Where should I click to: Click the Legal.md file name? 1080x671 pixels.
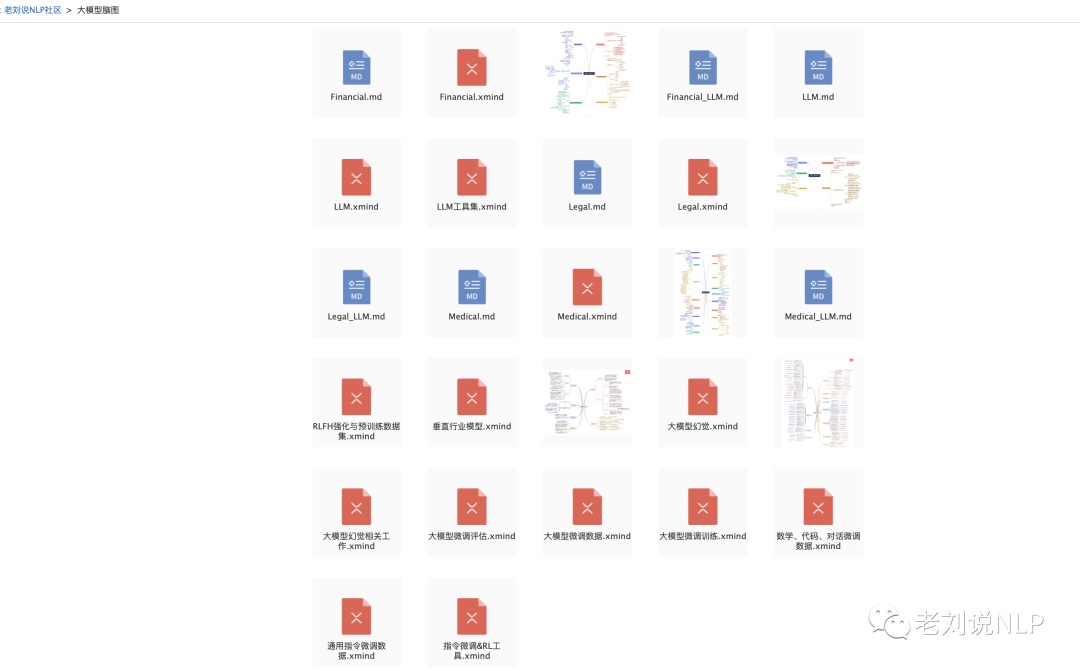tap(588, 207)
